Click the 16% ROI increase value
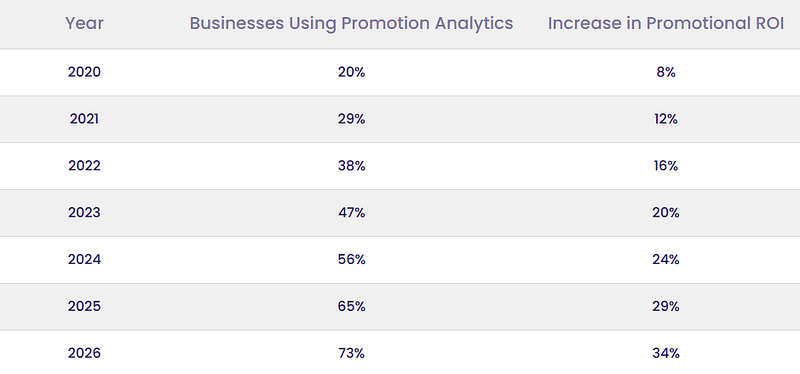This screenshot has width=800, height=374. pos(666,166)
